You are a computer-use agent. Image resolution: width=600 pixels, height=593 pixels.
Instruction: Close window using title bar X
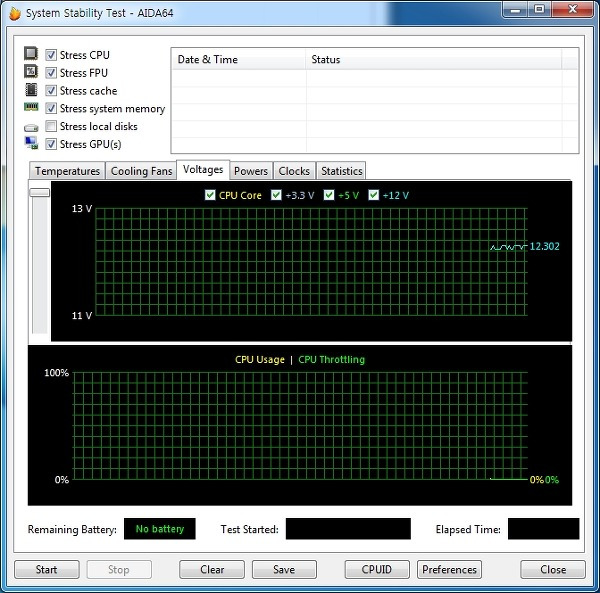(x=572, y=10)
